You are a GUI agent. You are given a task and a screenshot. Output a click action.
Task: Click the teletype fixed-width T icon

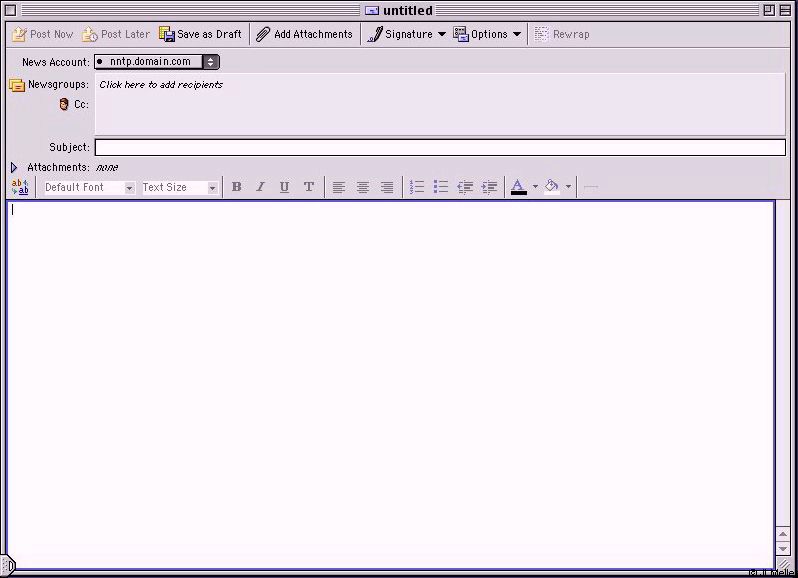[309, 187]
